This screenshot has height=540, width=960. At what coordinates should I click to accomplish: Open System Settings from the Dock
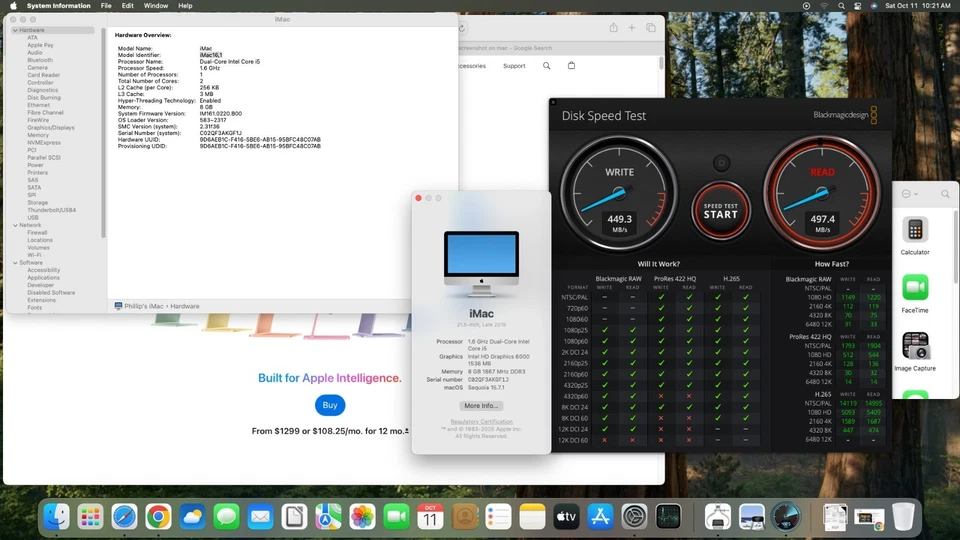click(x=634, y=517)
